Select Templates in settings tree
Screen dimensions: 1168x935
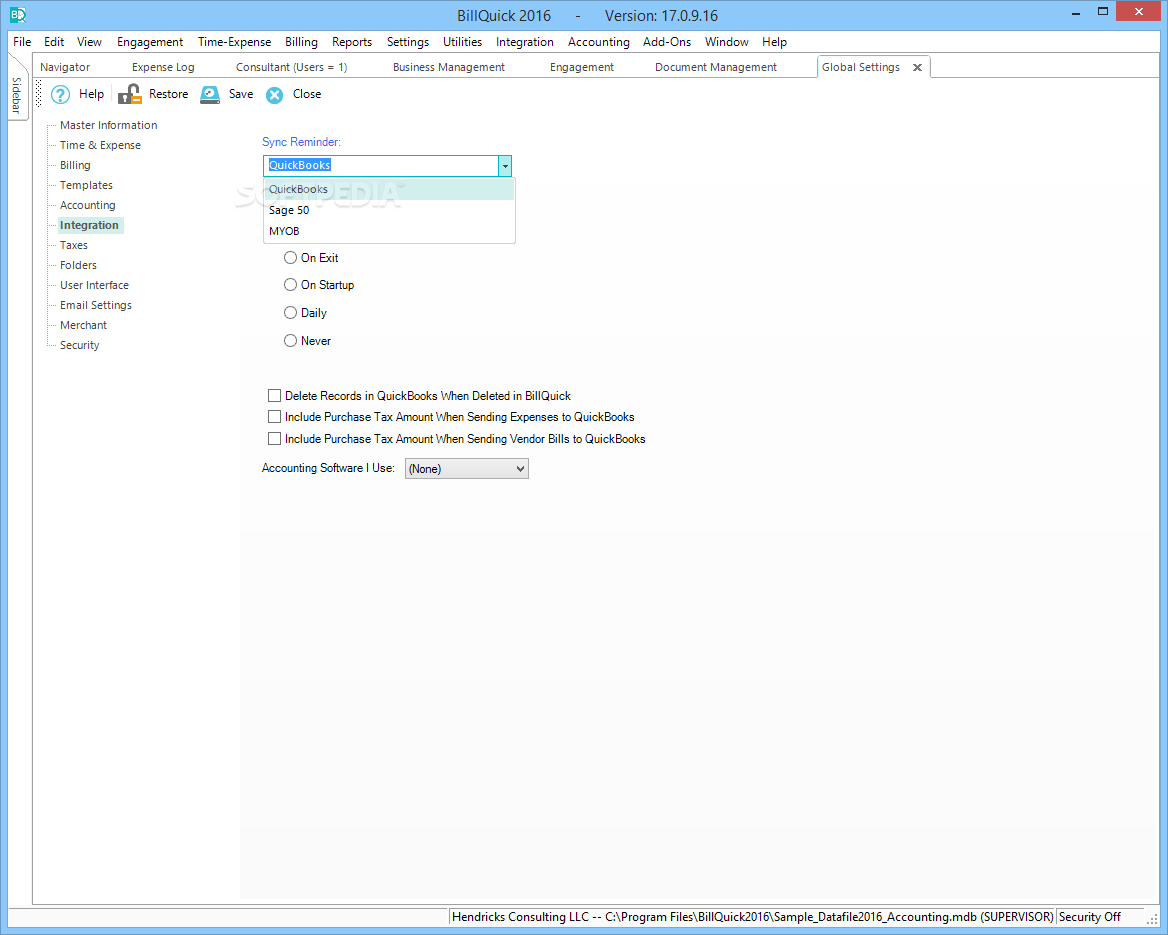(x=86, y=185)
